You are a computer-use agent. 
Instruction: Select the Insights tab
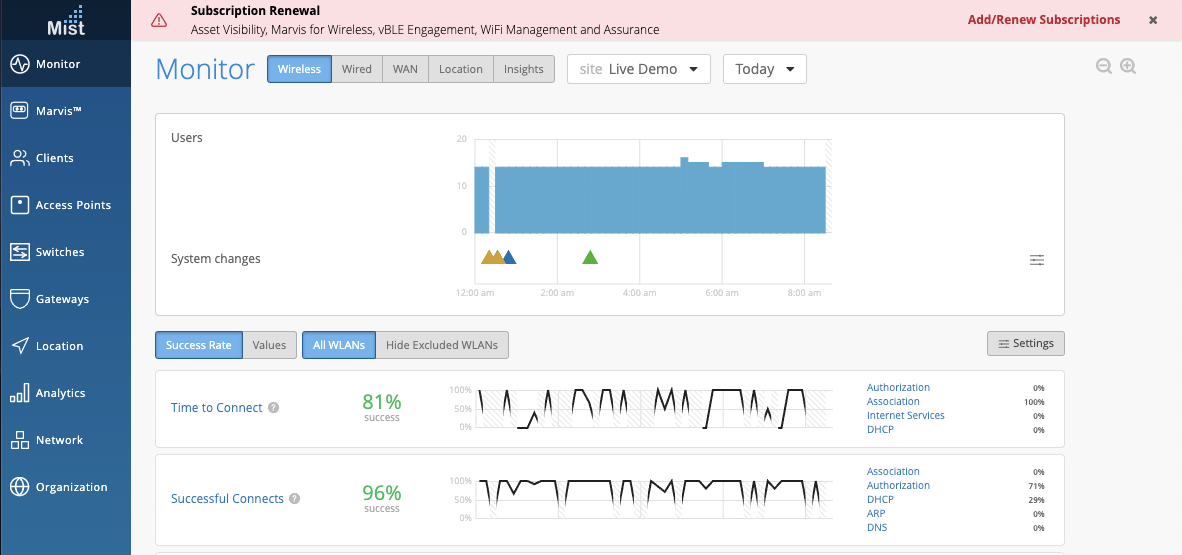pos(523,69)
